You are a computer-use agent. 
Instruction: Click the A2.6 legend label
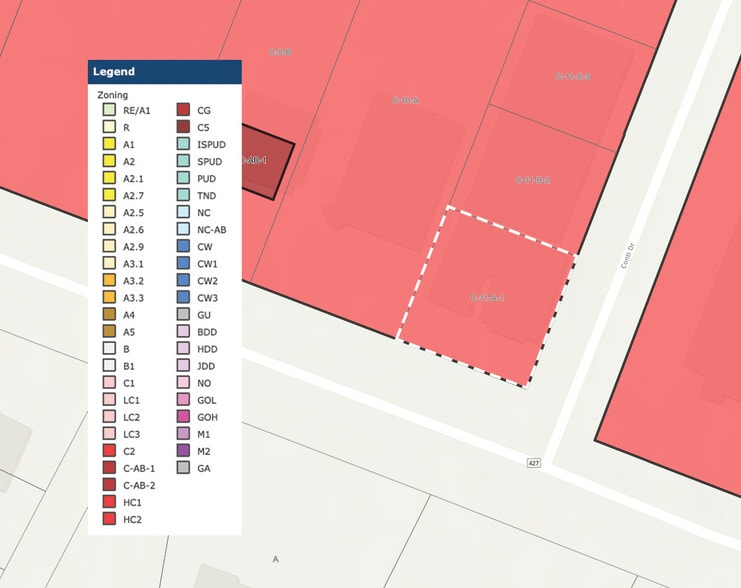tap(133, 230)
